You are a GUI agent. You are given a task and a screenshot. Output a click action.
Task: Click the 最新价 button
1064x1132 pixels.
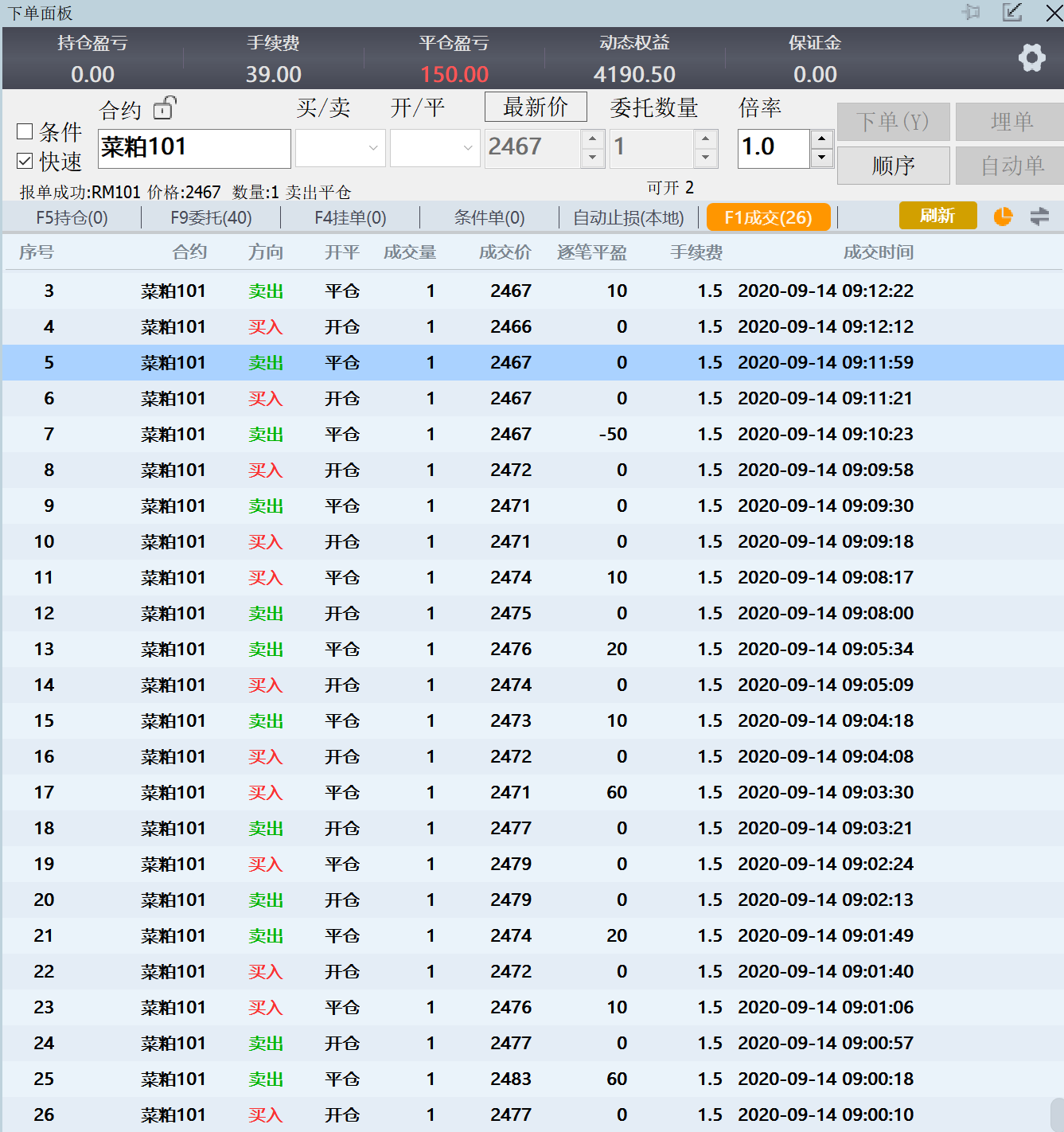pos(536,107)
